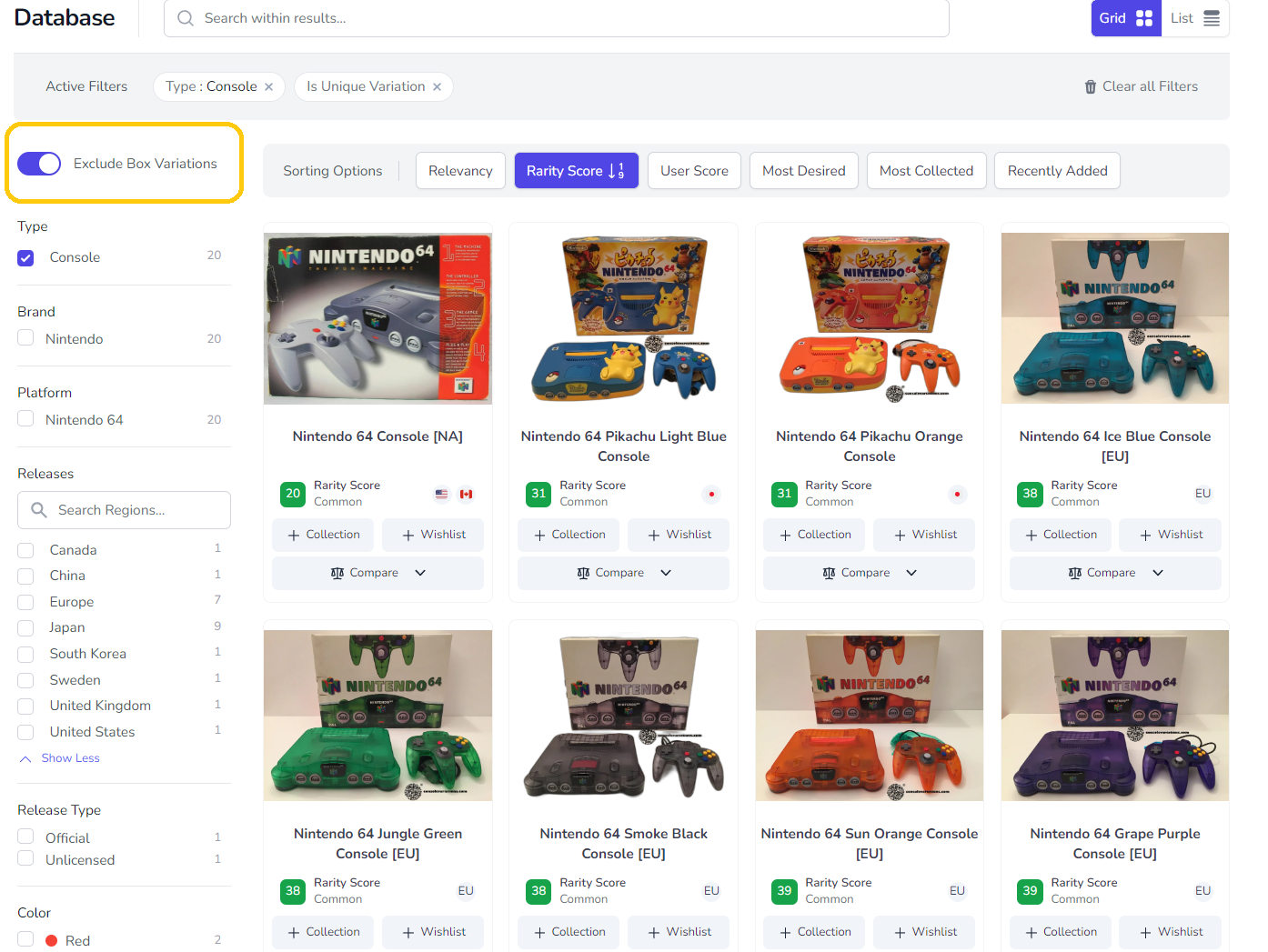Add Ice Blue Console to Collection

tap(1060, 536)
